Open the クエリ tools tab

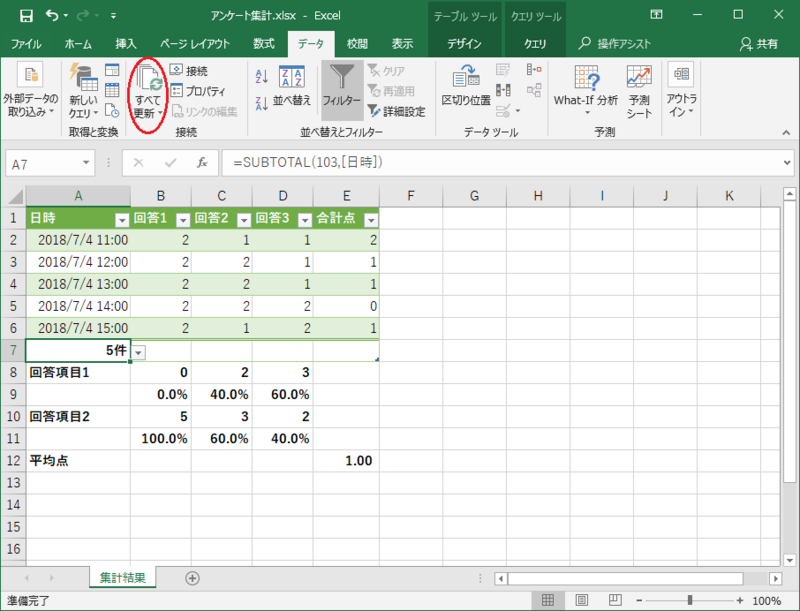tap(535, 44)
